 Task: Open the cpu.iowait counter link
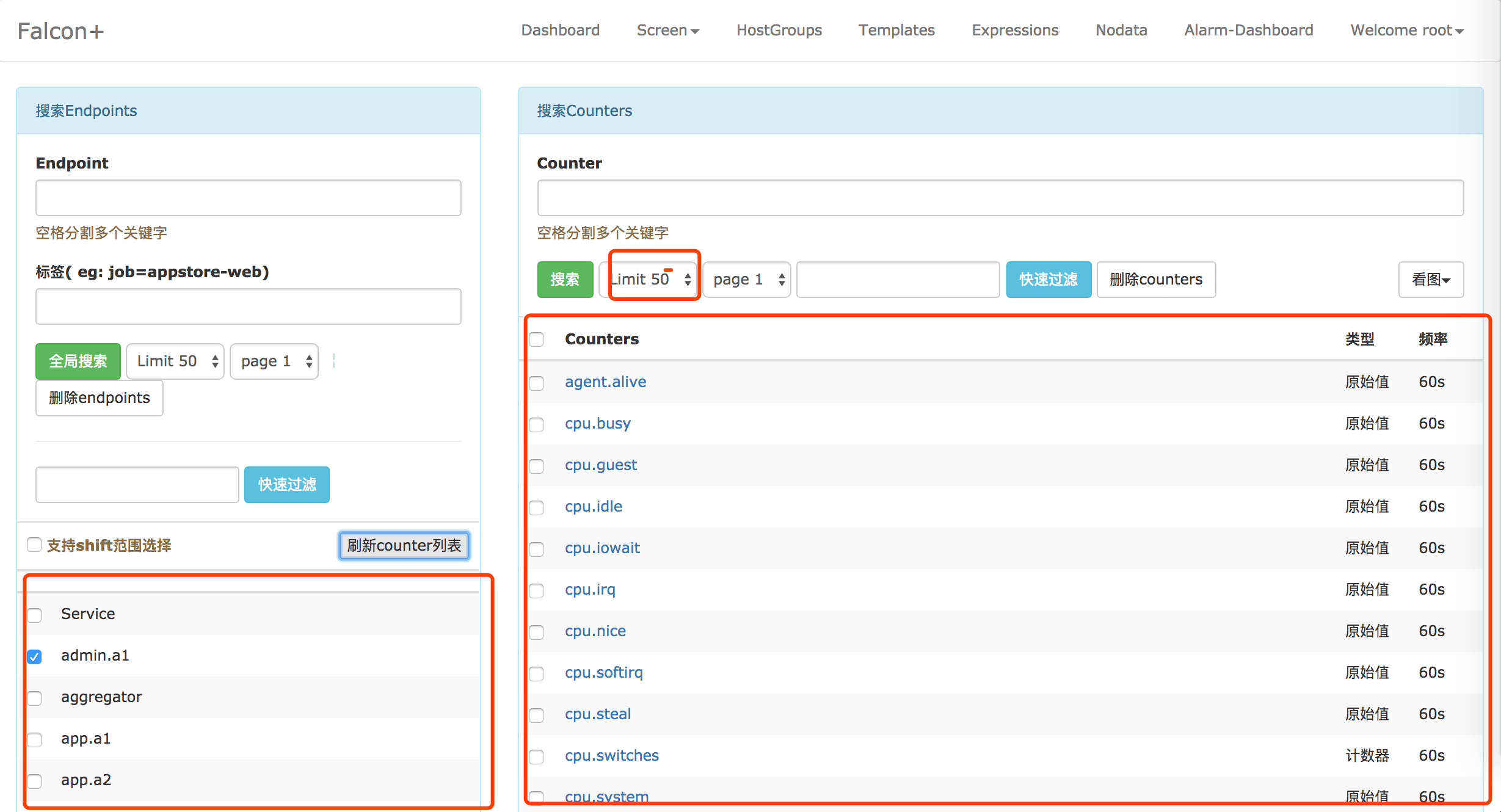[x=602, y=548]
